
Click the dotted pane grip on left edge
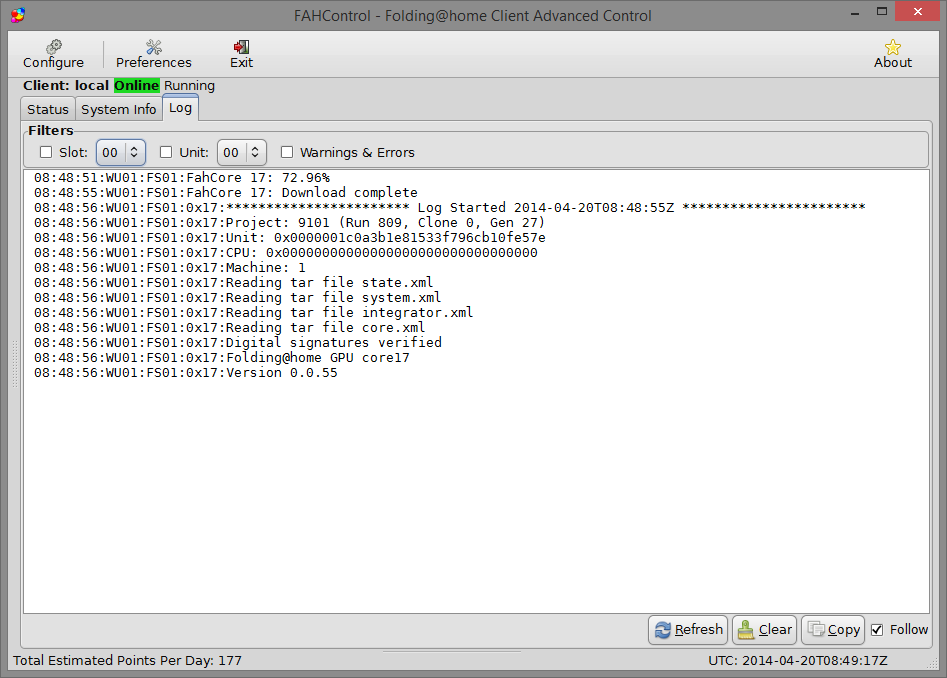pyautogui.click(x=15, y=363)
